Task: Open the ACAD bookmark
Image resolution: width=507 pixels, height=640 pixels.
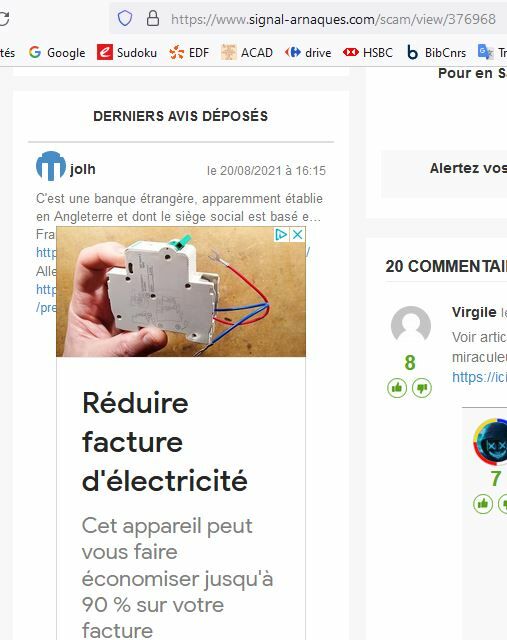Action: click(x=247, y=53)
